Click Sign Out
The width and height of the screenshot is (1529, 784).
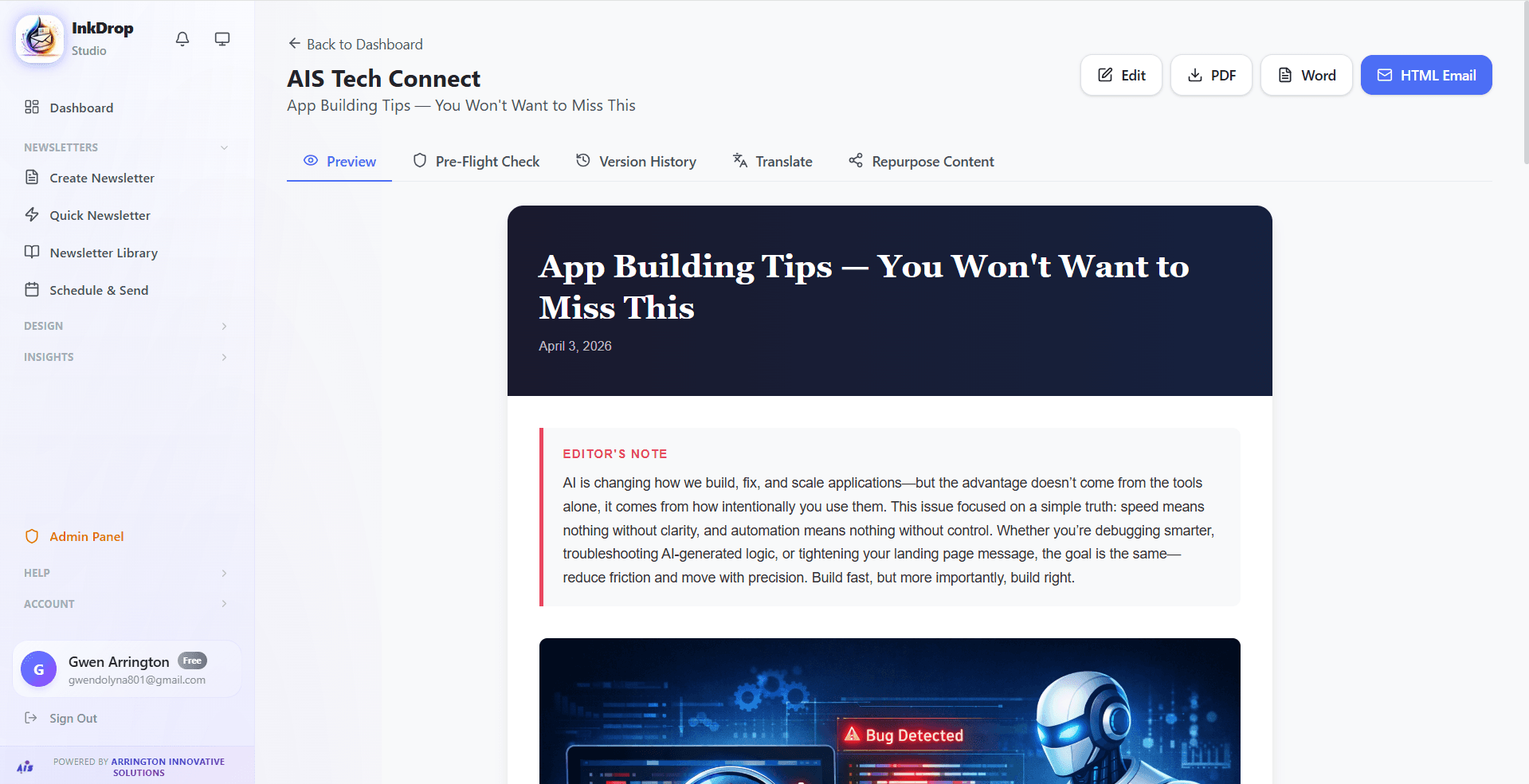pyautogui.click(x=61, y=718)
